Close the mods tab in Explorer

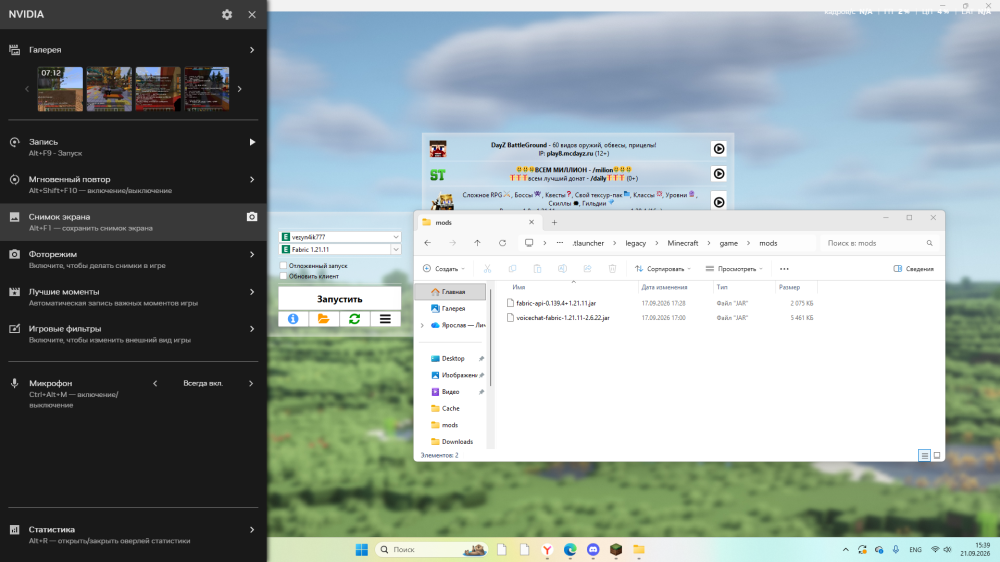click(x=531, y=222)
